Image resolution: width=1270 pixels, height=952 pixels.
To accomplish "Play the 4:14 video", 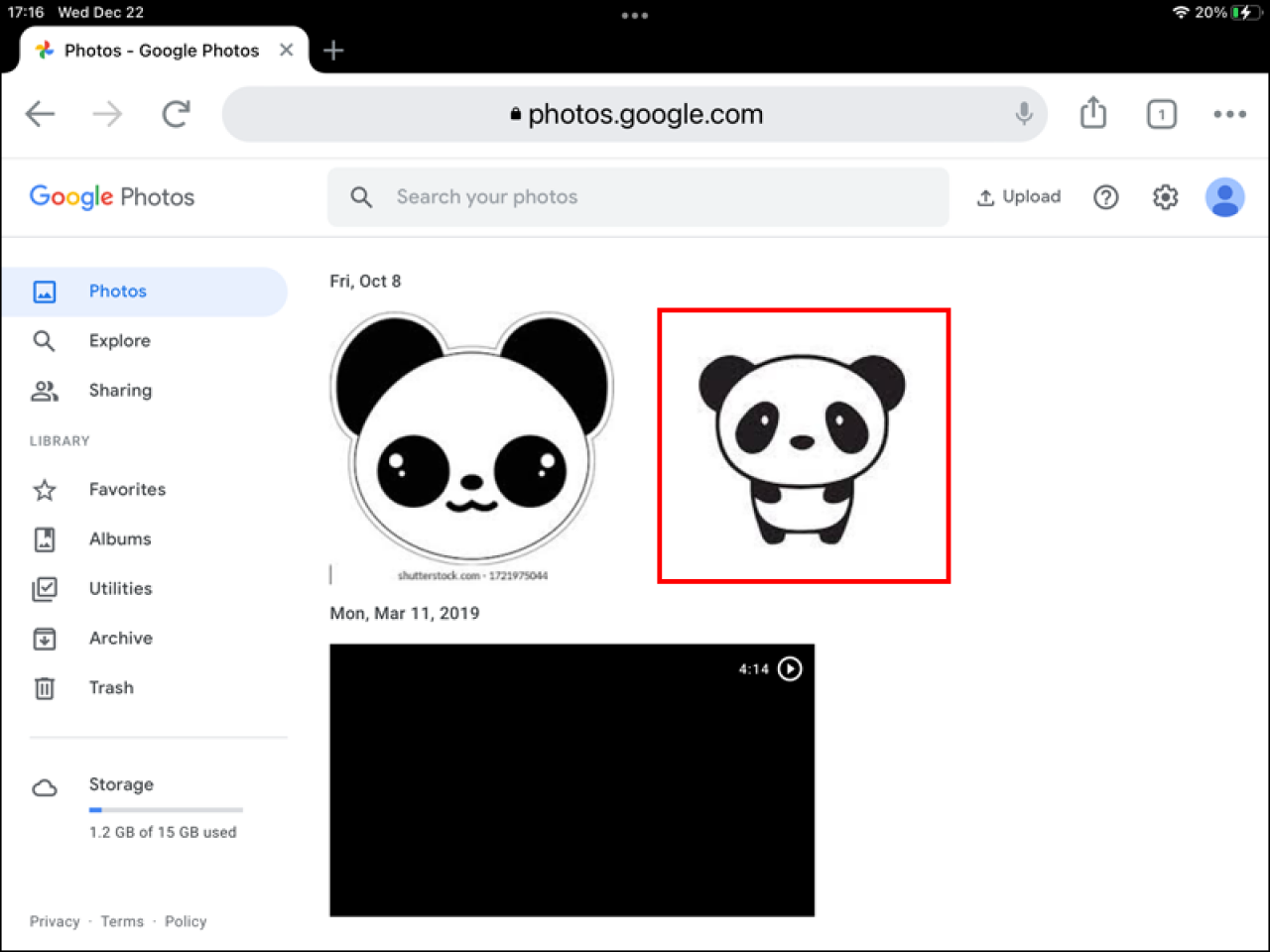I will pyautogui.click(x=790, y=668).
